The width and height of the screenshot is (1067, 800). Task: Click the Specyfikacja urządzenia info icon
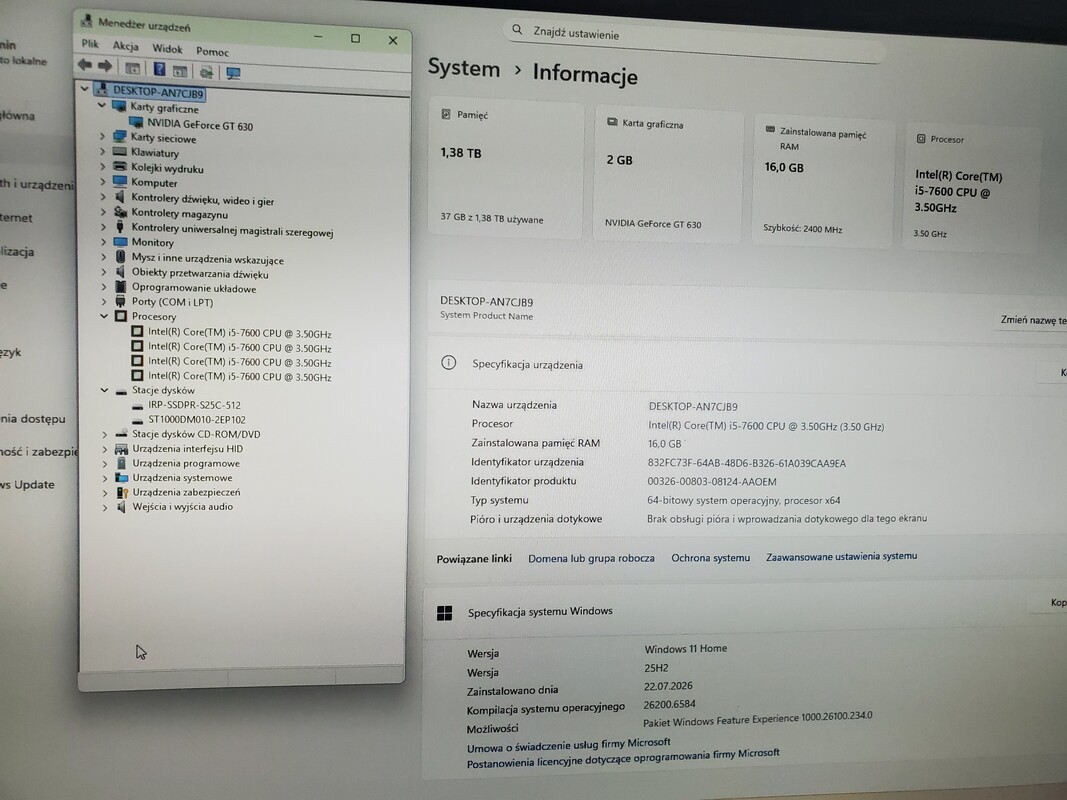[448, 363]
